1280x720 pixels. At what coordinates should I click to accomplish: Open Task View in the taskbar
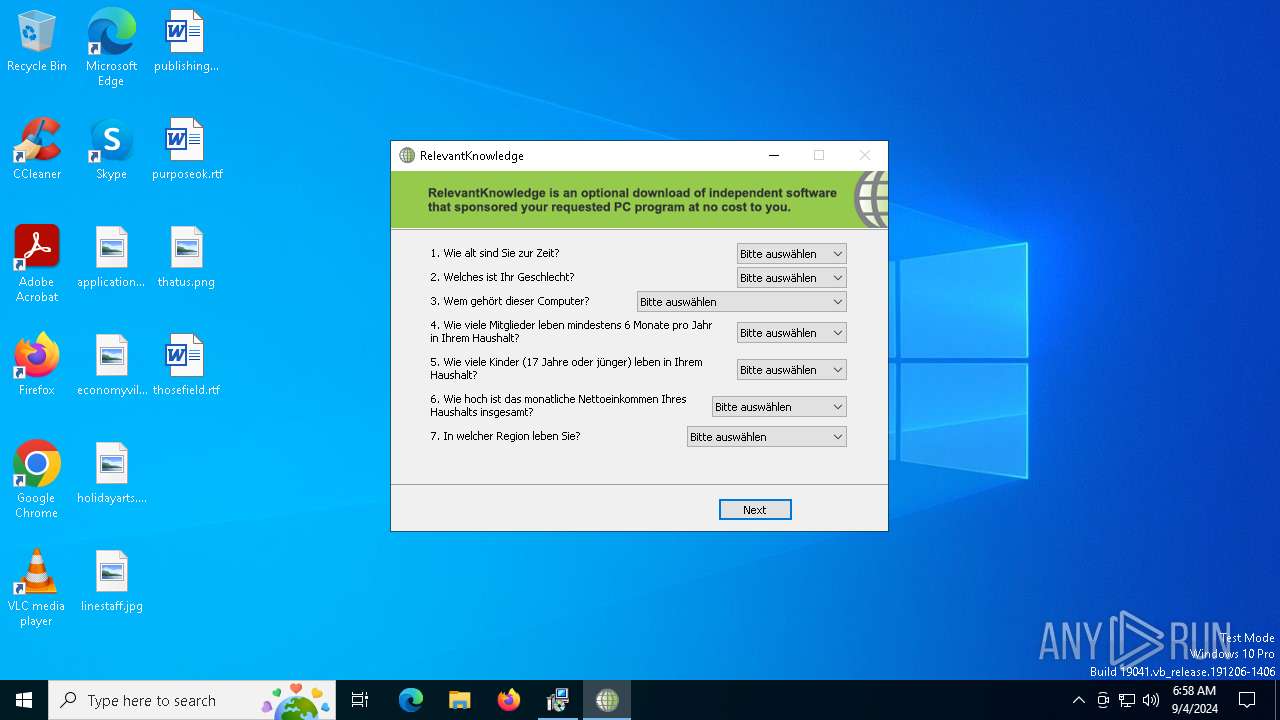click(x=360, y=700)
